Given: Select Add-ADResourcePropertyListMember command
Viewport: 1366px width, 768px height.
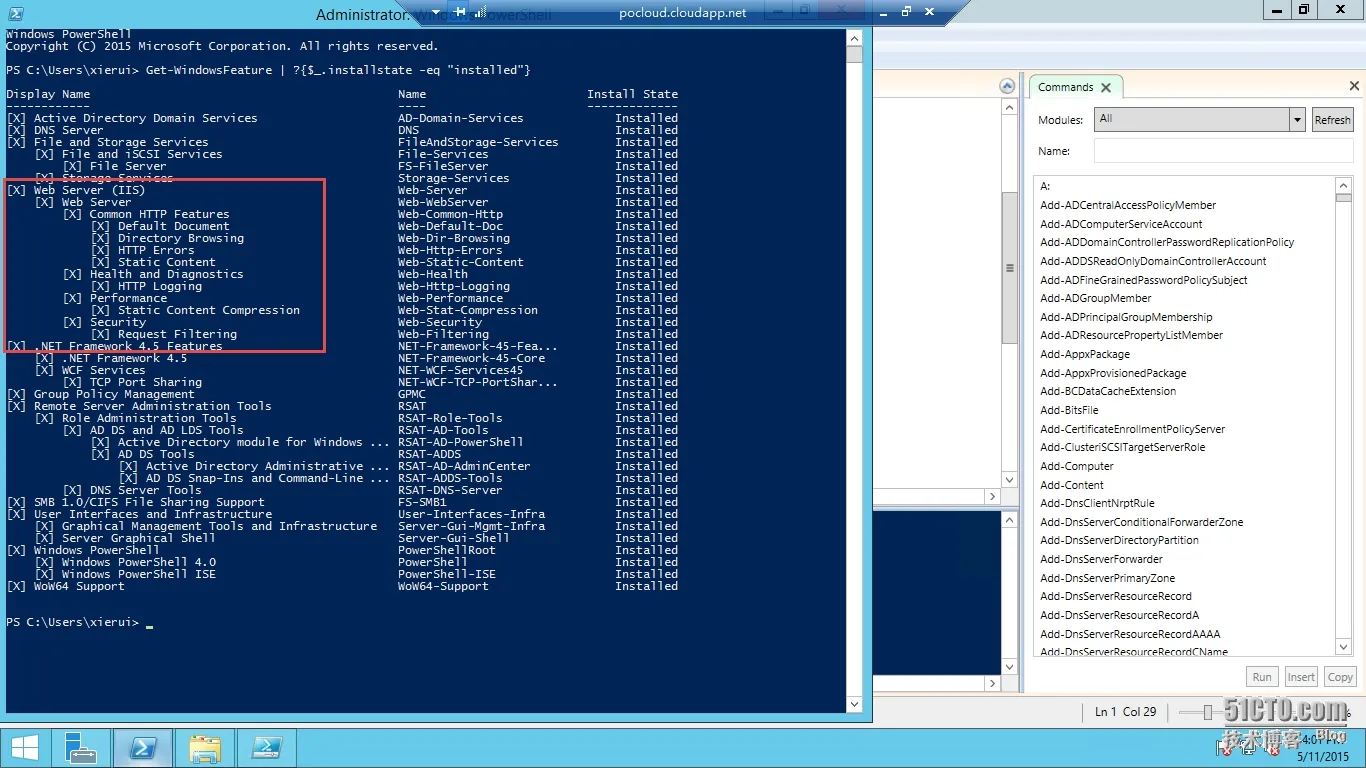Looking at the screenshot, I should (x=1131, y=335).
